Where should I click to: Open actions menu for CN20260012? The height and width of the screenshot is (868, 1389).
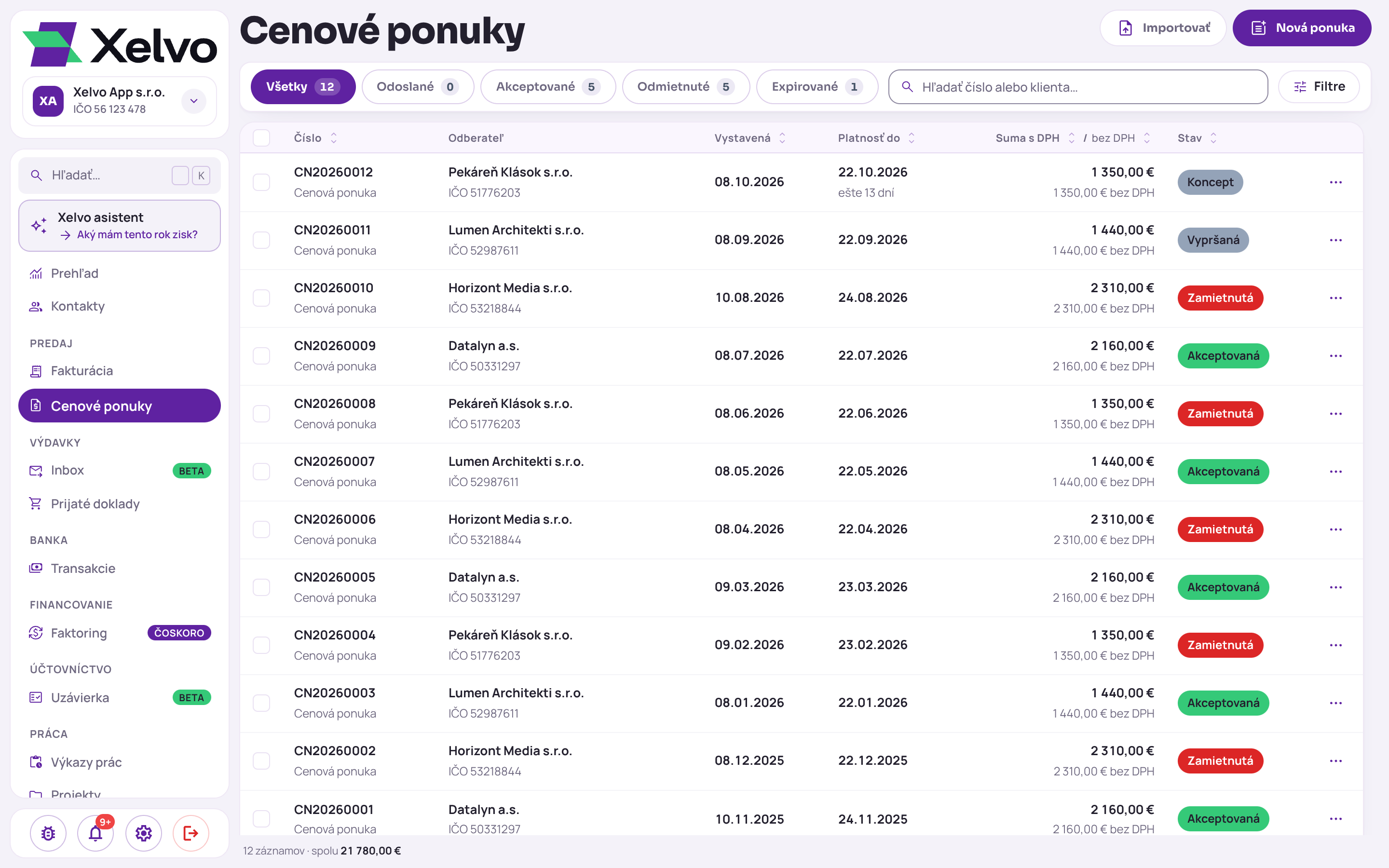1335,182
